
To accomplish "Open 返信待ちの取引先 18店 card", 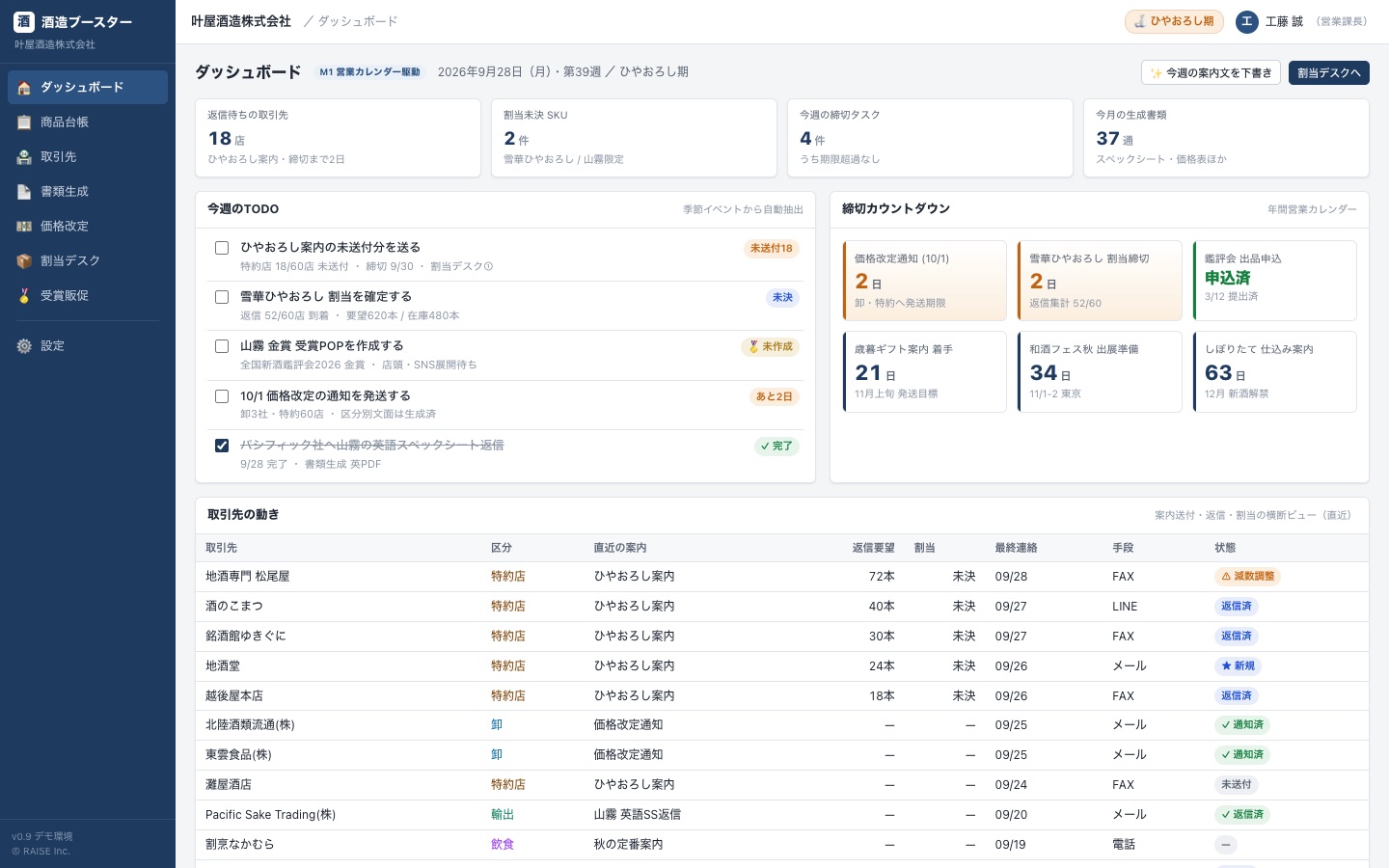I will point(338,138).
